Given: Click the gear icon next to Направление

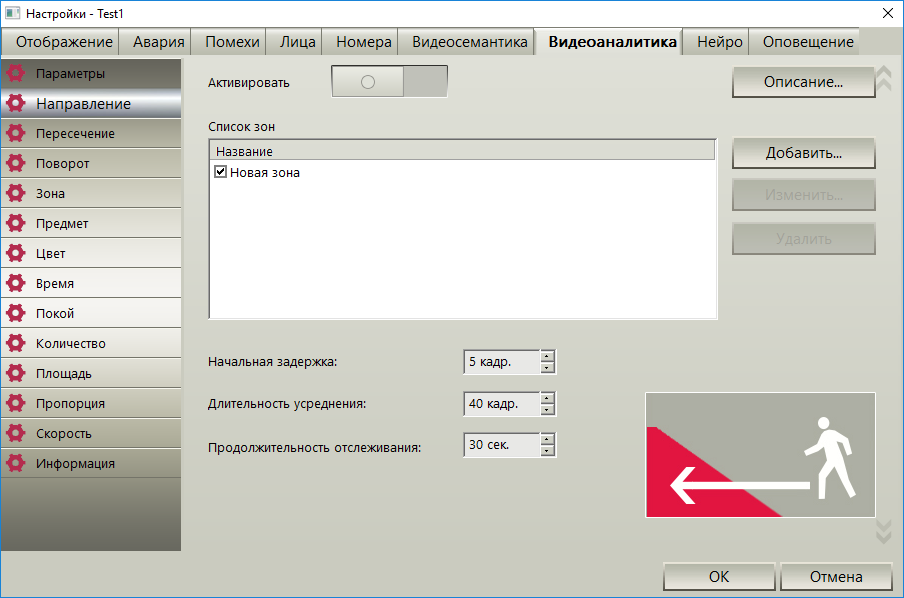Looking at the screenshot, I should pos(16,103).
